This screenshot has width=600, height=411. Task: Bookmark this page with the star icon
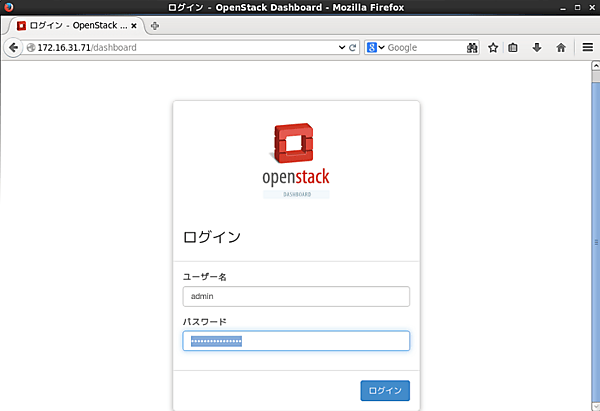493,48
